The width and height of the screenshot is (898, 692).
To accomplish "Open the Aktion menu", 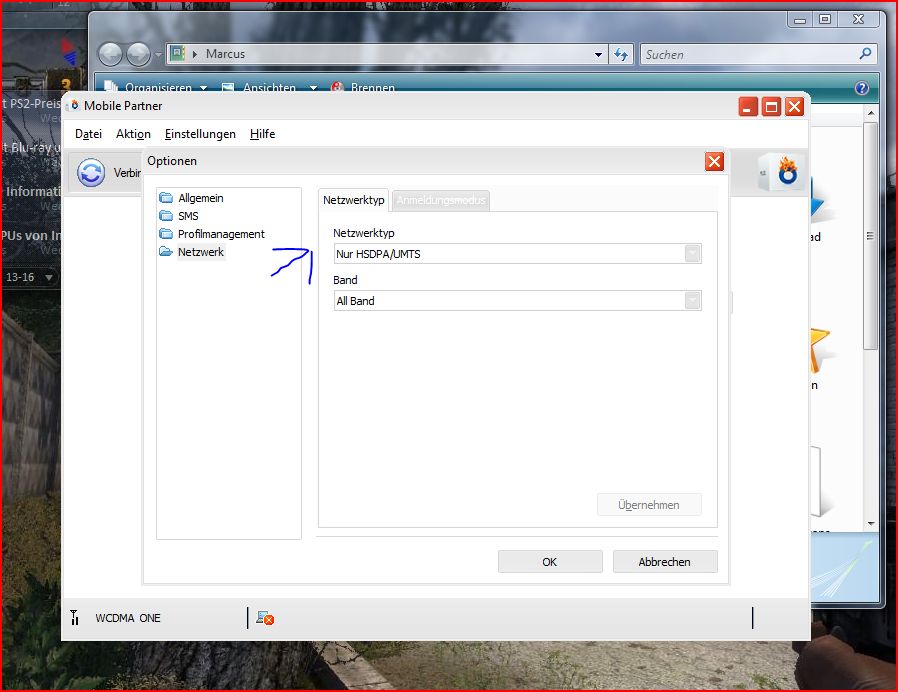I will pos(133,134).
